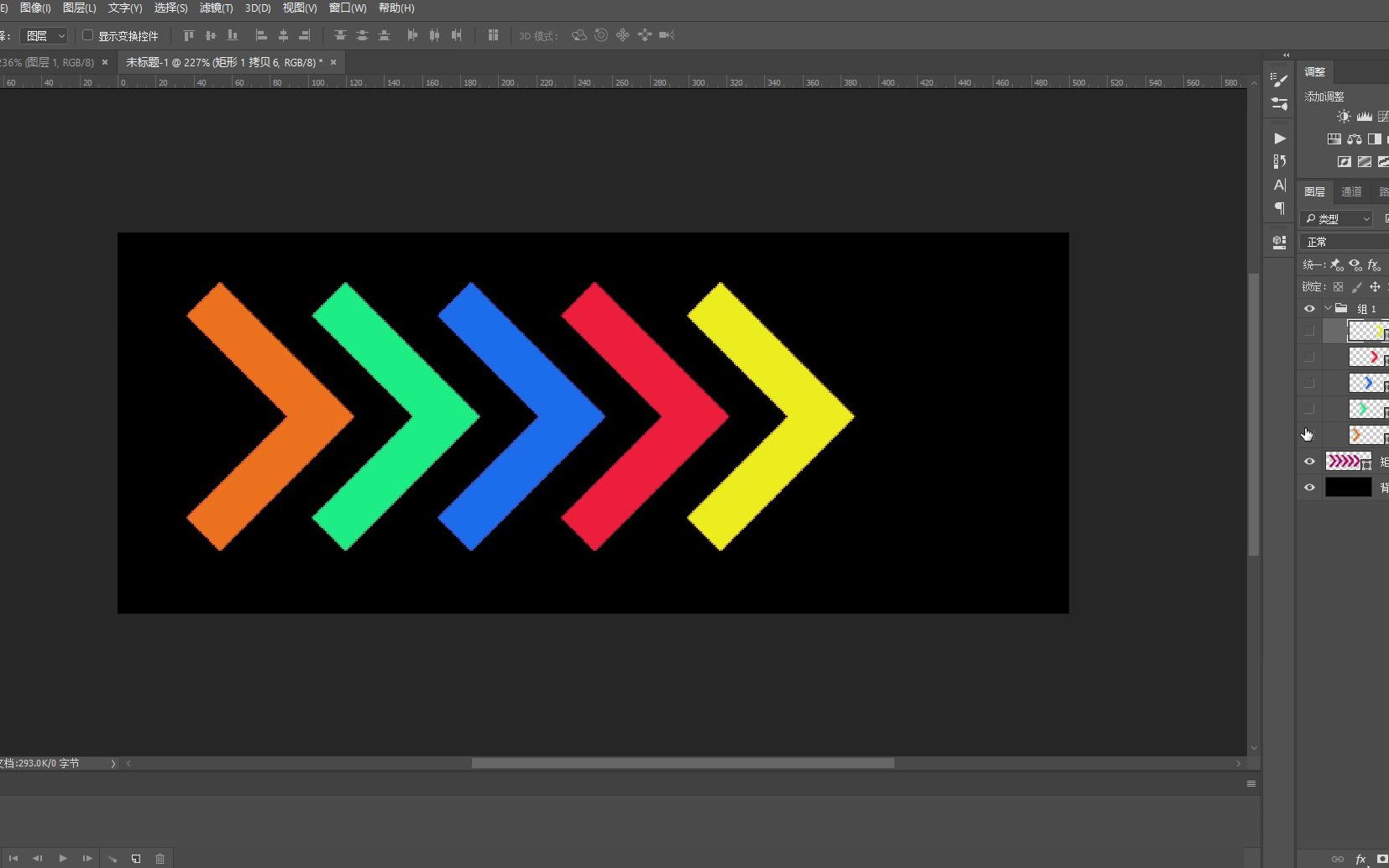Lock layer position icon
This screenshot has width=1389, height=868.
click(x=1375, y=287)
